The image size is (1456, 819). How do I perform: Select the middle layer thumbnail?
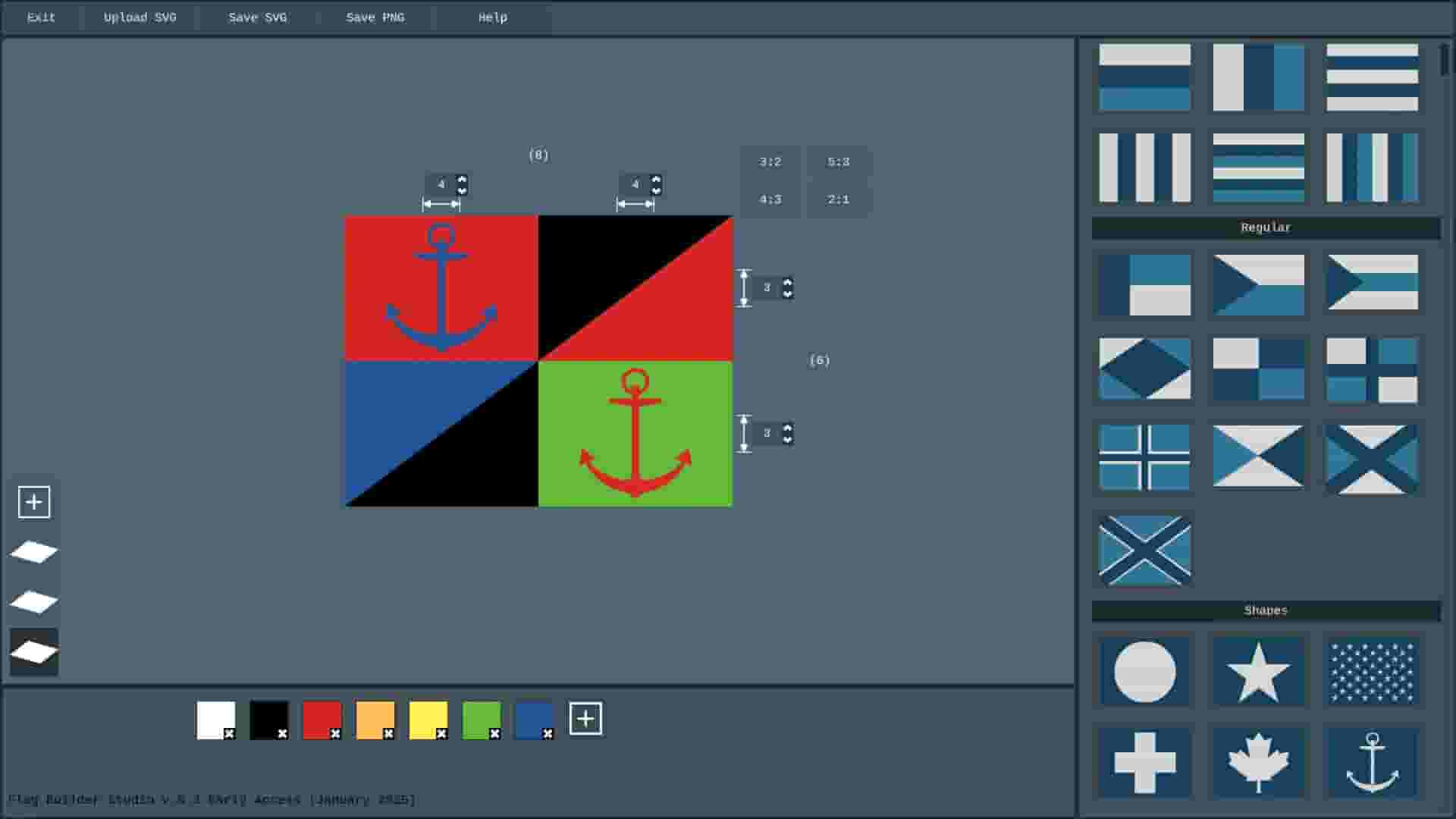click(33, 600)
